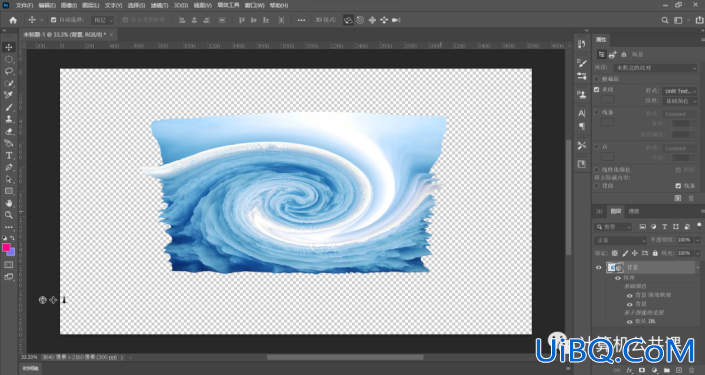Open the 预设 preset dropdown
Viewport: 705px width, 375px height.
655,68
